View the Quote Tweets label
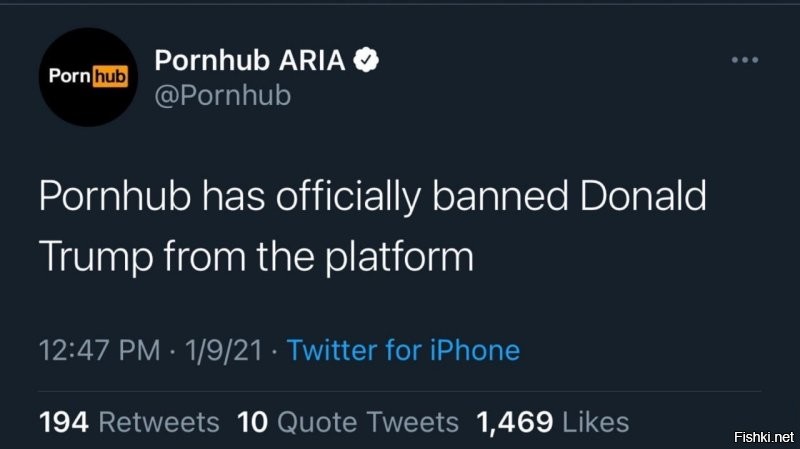Viewport: 800px width, 449px height. click(x=368, y=422)
